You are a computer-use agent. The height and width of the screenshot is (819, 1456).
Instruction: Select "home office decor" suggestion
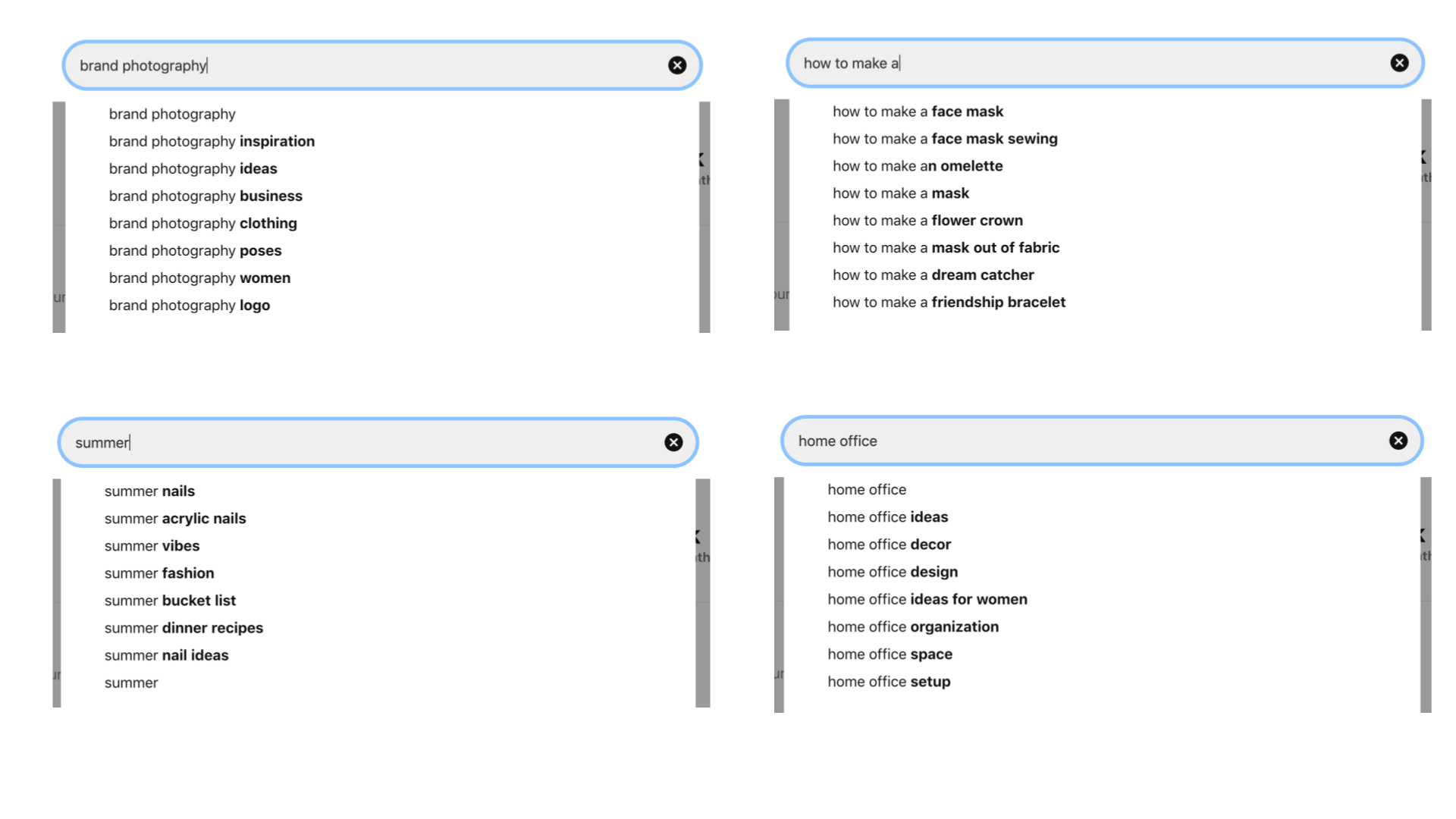(x=889, y=544)
